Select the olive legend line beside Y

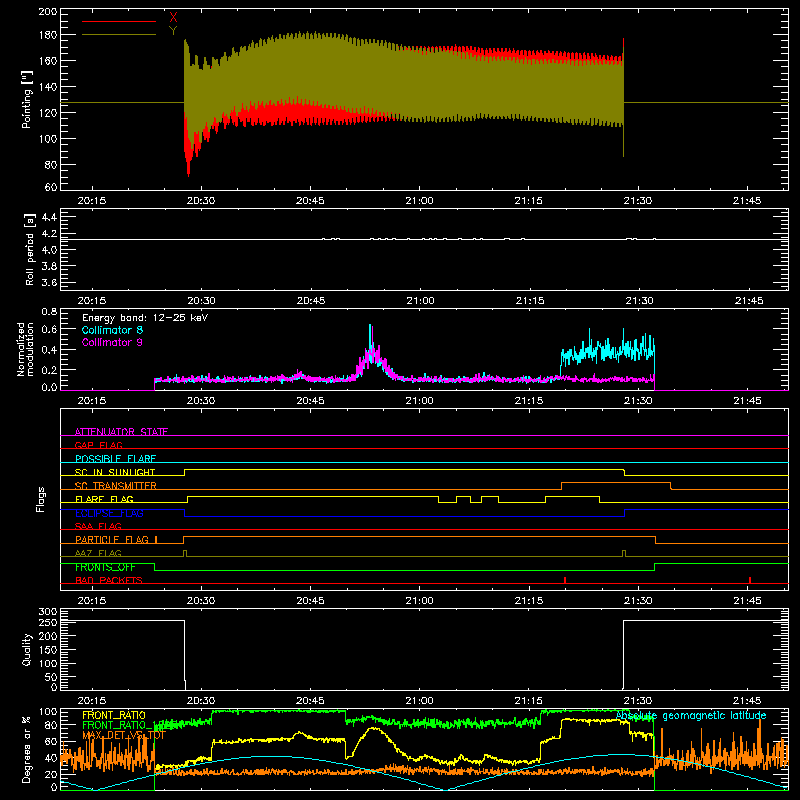(119, 34)
